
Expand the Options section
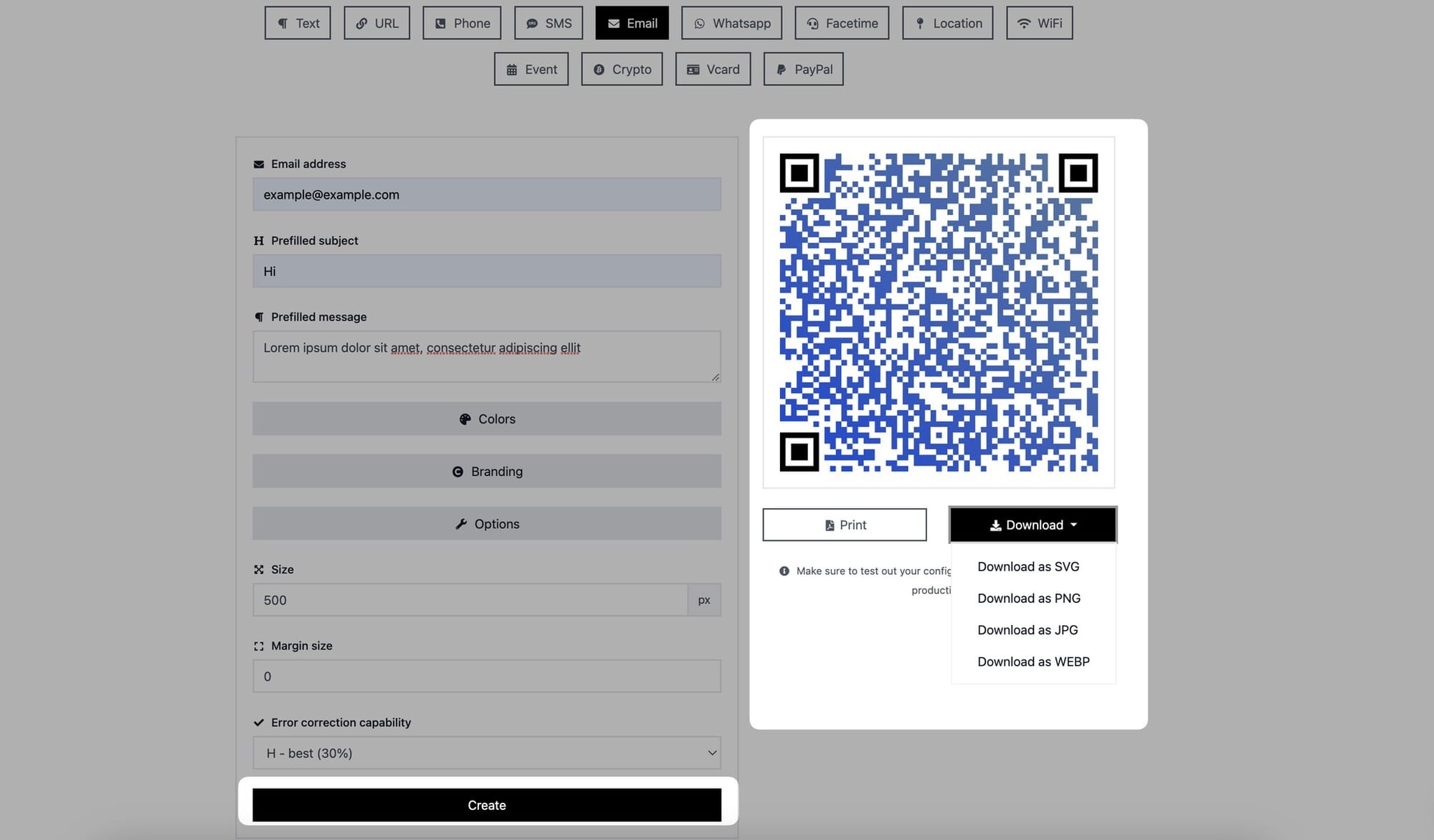click(x=487, y=523)
